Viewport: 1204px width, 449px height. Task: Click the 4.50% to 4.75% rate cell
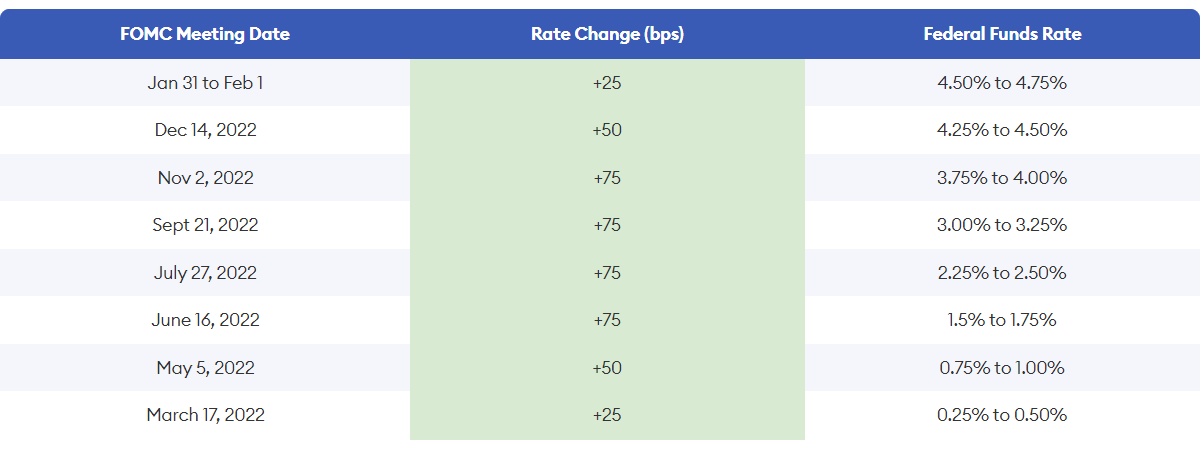click(x=1002, y=83)
